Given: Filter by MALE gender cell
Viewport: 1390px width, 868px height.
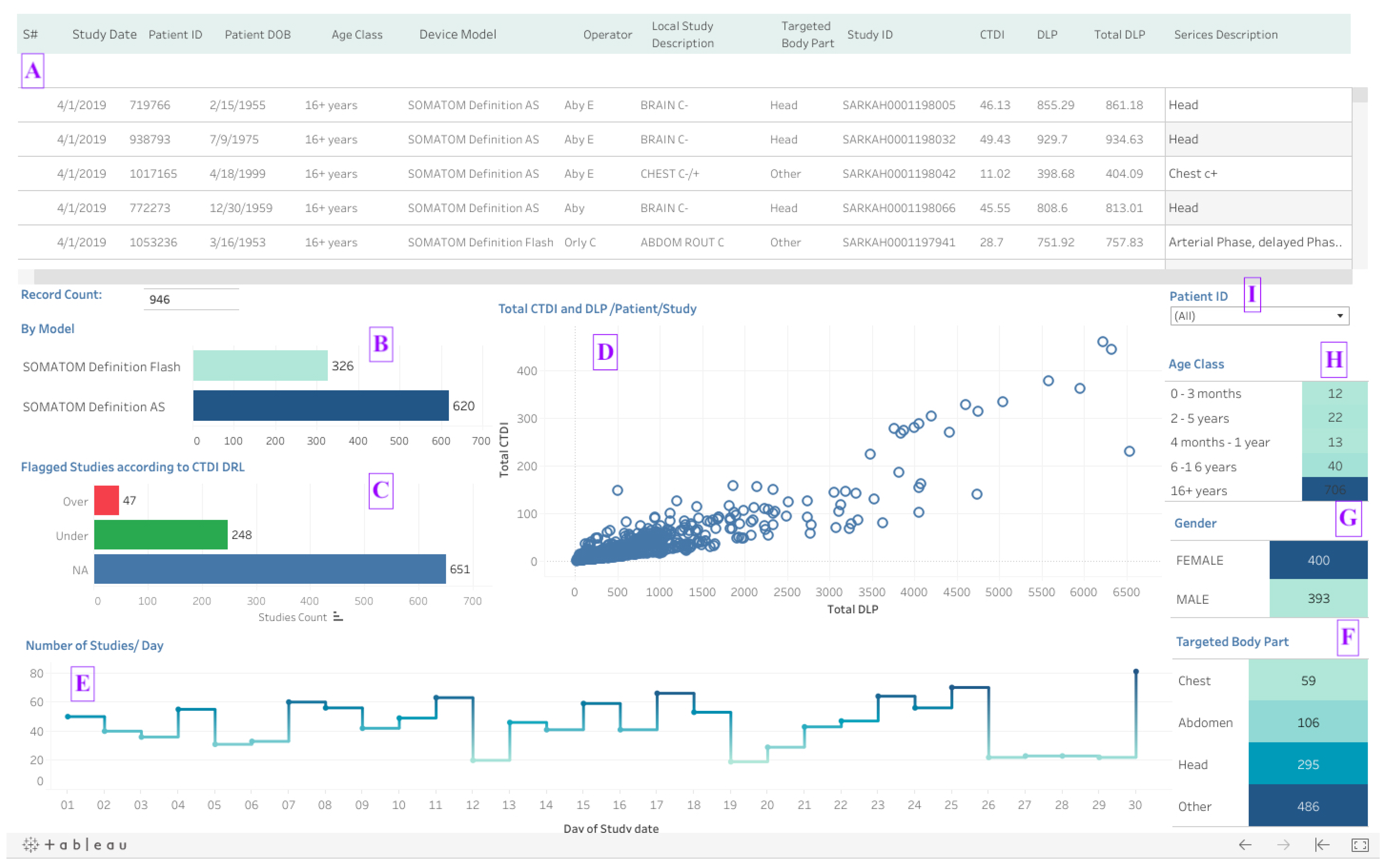Looking at the screenshot, I should 1318,598.
